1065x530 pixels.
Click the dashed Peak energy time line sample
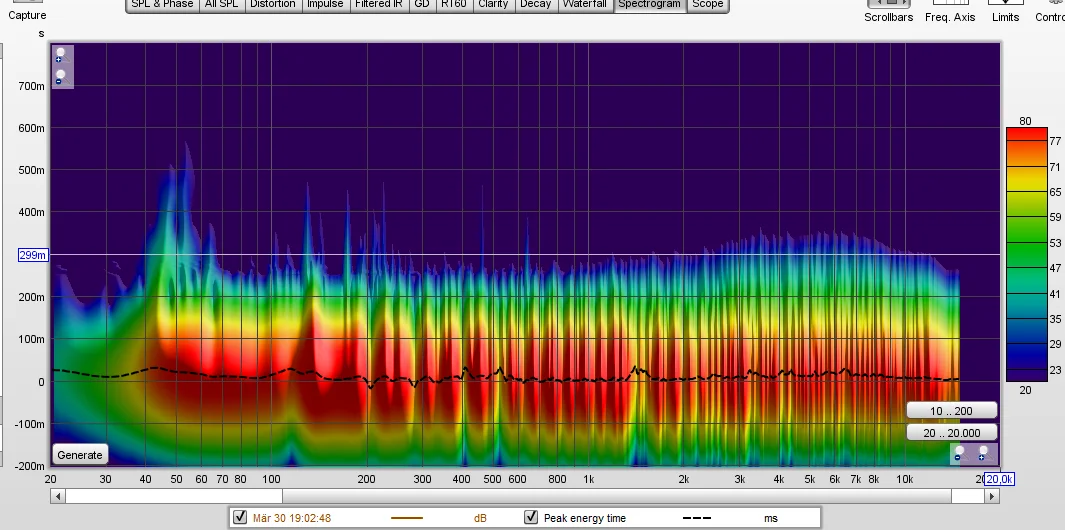pos(697,518)
